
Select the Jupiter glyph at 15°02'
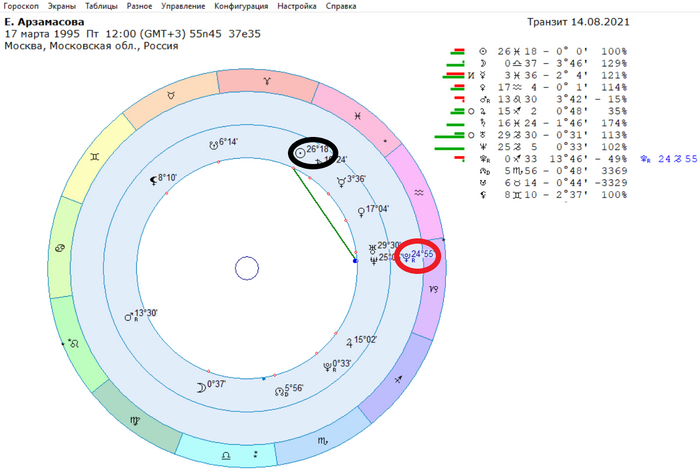tap(349, 343)
